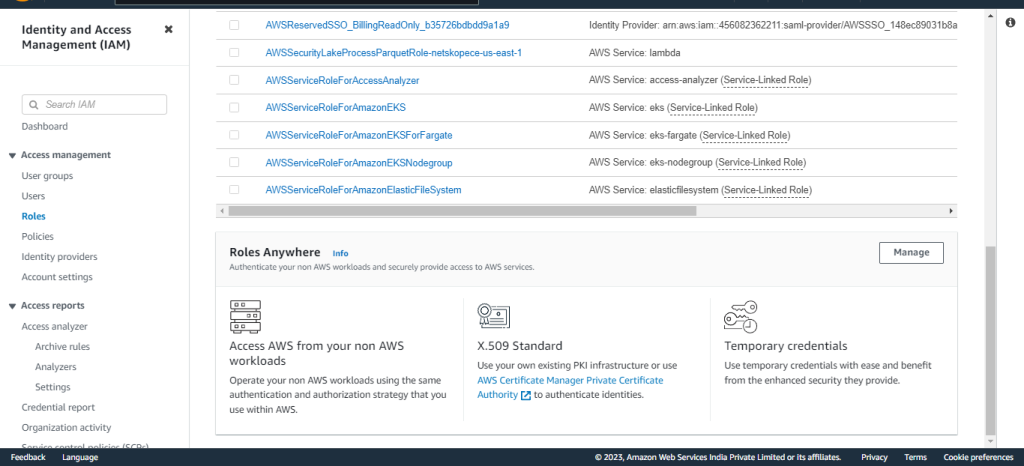Click the page scrollbar down arrow
The height and width of the screenshot is (466, 1024).
(x=991, y=441)
